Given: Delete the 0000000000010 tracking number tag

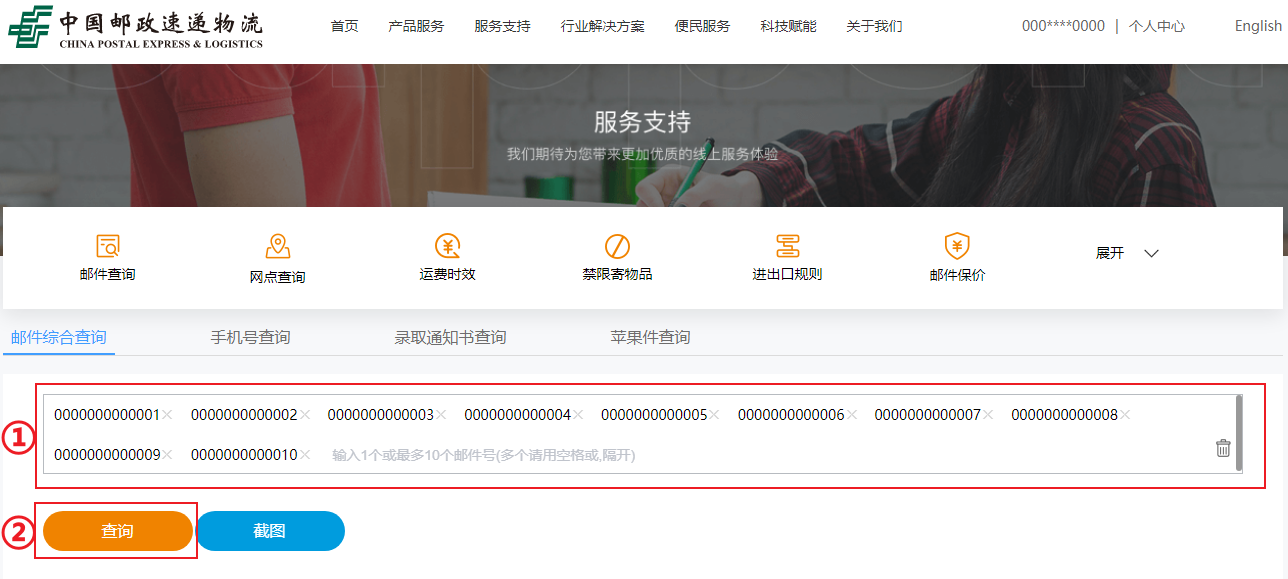Looking at the screenshot, I should tap(304, 455).
